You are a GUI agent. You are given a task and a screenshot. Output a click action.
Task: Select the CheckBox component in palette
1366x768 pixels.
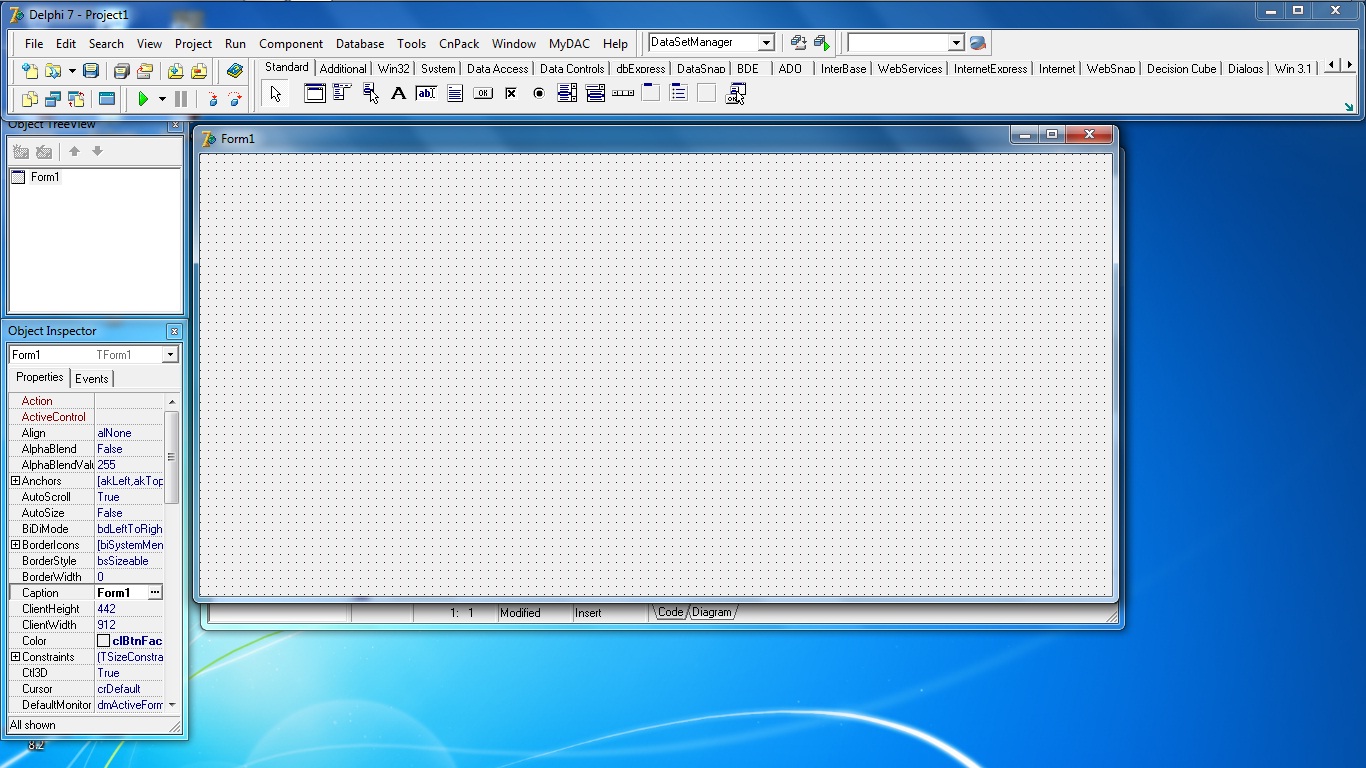coord(511,94)
